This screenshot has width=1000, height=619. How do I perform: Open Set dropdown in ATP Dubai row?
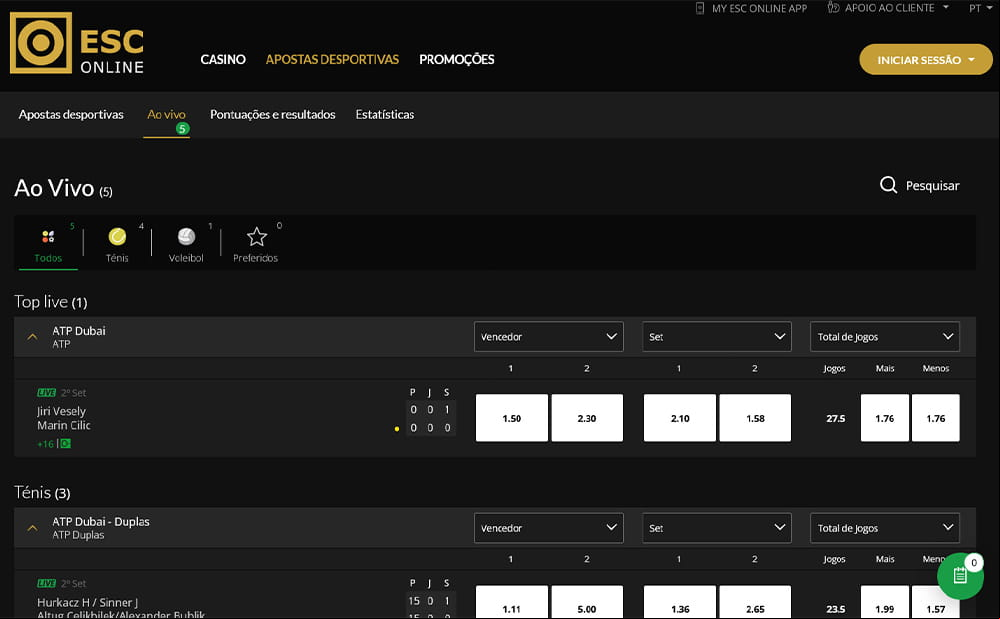pyautogui.click(x=717, y=337)
